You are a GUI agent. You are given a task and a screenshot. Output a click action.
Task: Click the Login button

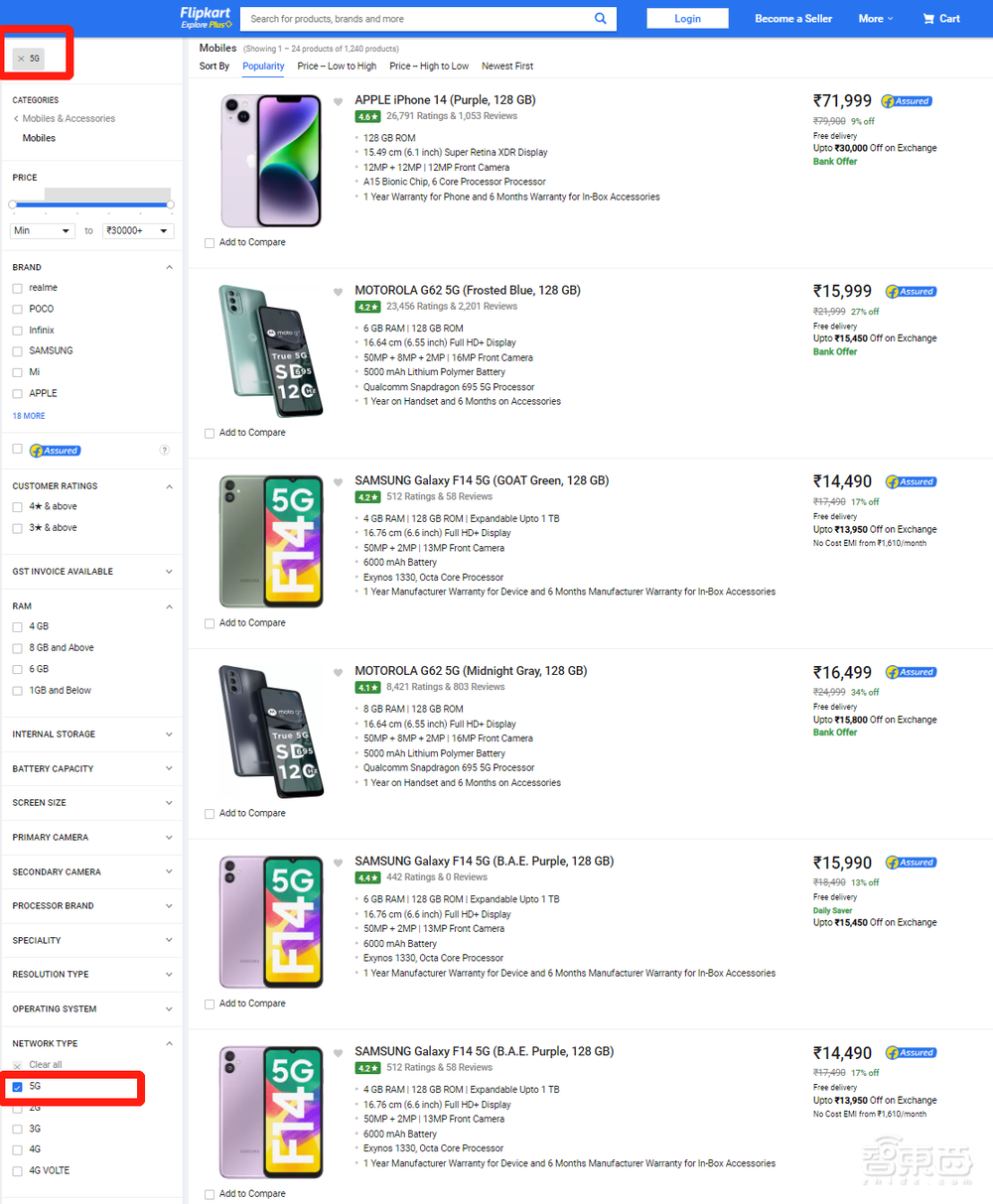click(687, 18)
